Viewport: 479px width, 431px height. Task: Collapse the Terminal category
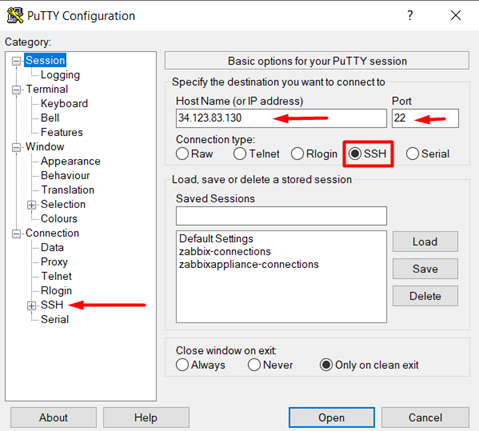pos(16,90)
